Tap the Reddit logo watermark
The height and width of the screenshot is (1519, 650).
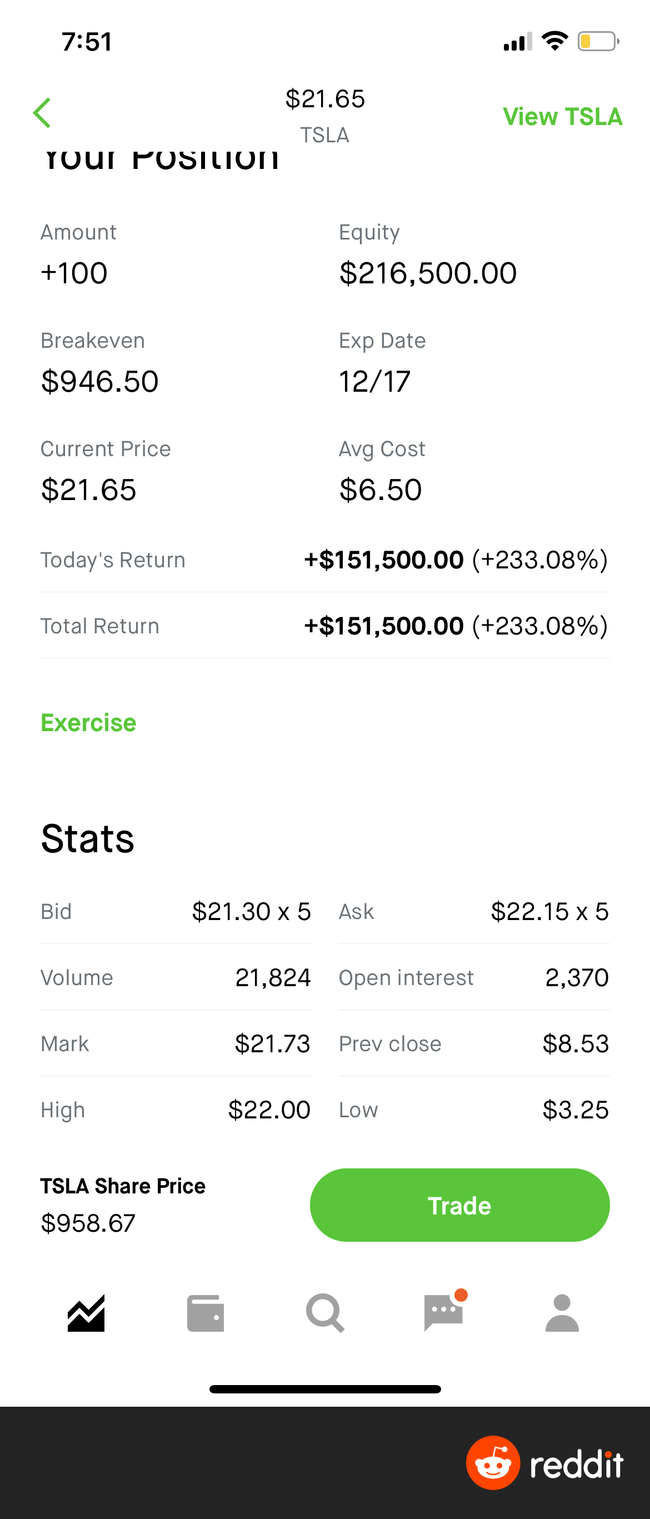tap(545, 1465)
